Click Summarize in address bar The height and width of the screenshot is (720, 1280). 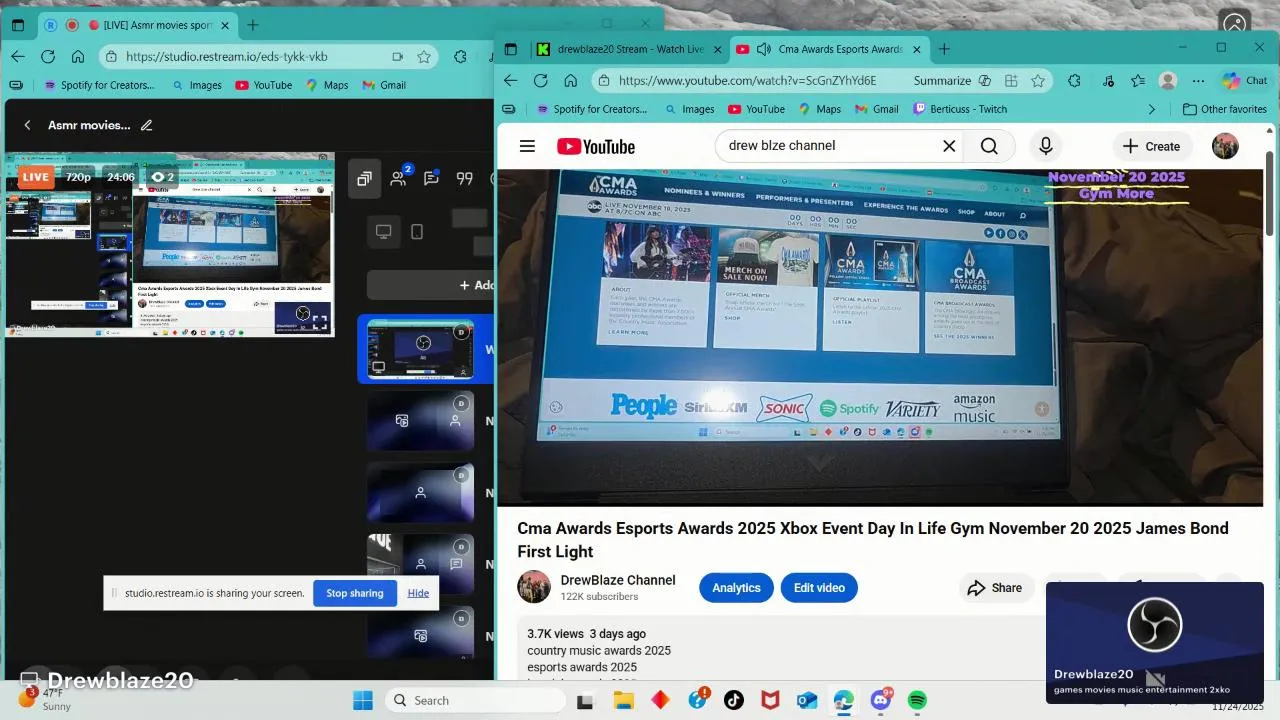pyautogui.click(x=942, y=81)
